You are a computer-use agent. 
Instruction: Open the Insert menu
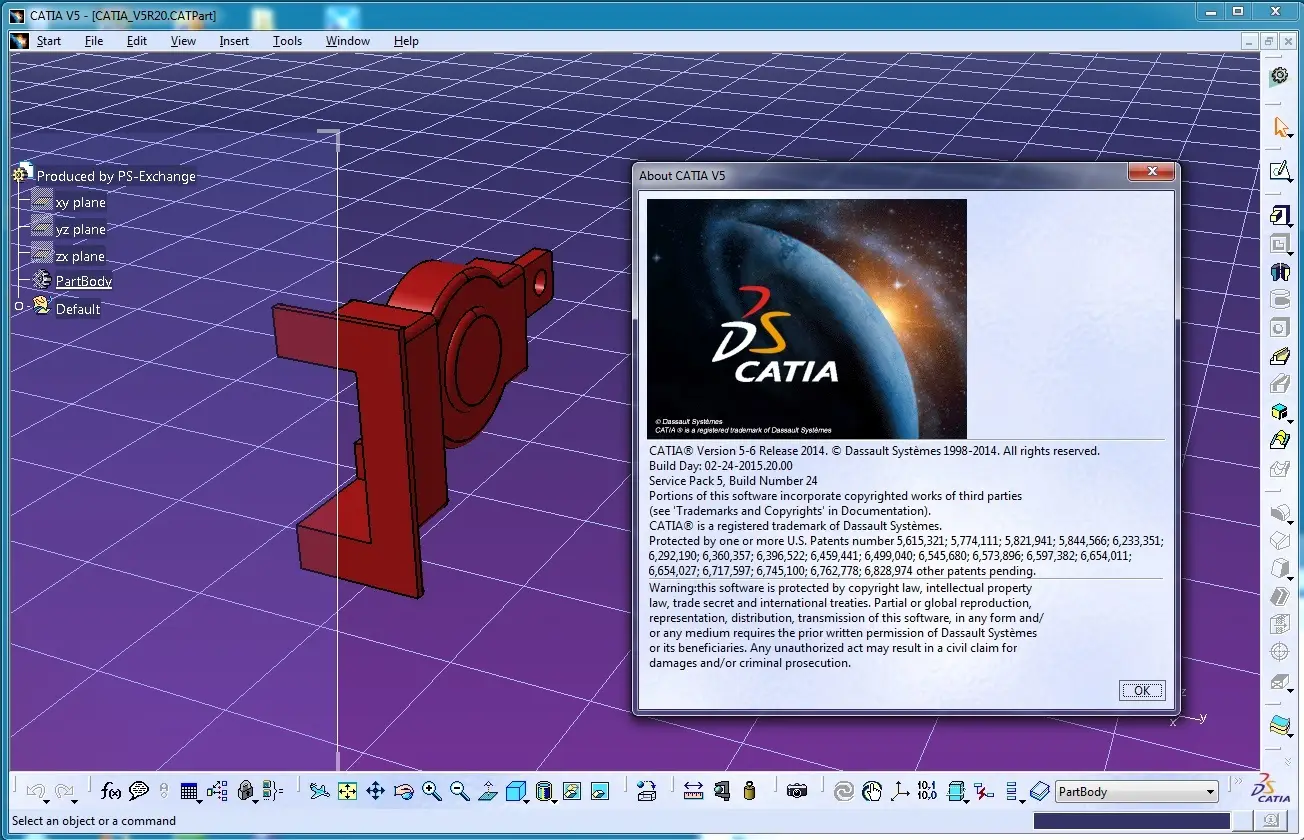pos(234,41)
